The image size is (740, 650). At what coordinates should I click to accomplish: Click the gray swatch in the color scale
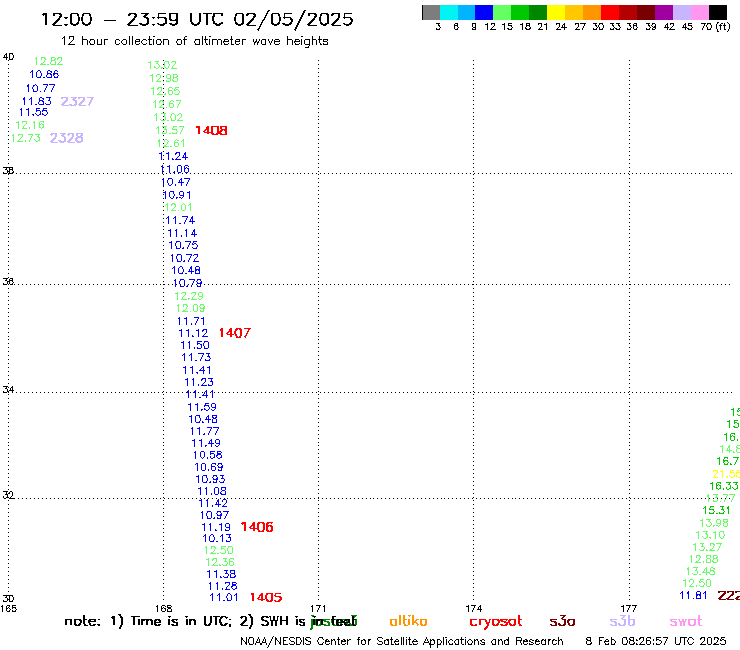tap(431, 12)
